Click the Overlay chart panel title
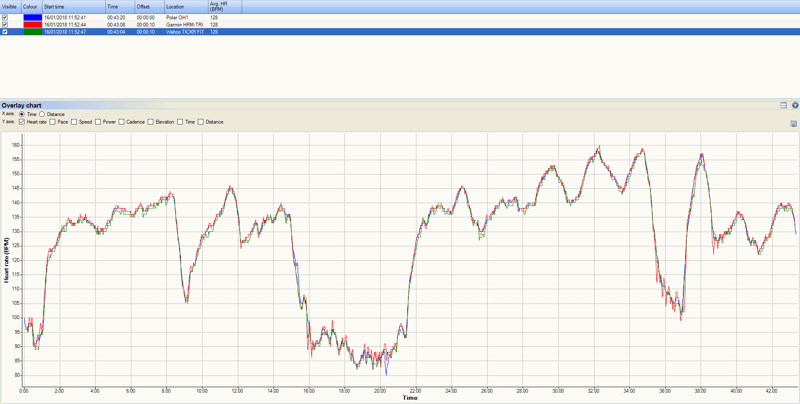This screenshot has width=800, height=404. [x=21, y=105]
